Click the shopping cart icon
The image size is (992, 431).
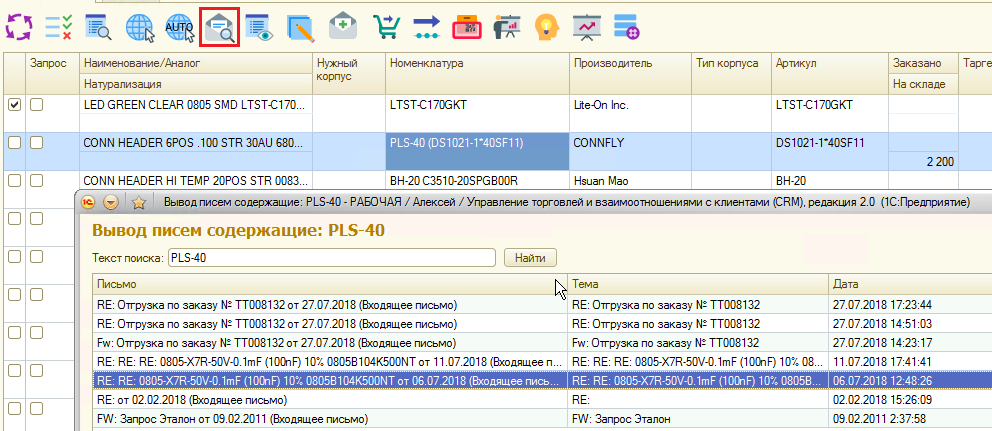pyautogui.click(x=384, y=27)
